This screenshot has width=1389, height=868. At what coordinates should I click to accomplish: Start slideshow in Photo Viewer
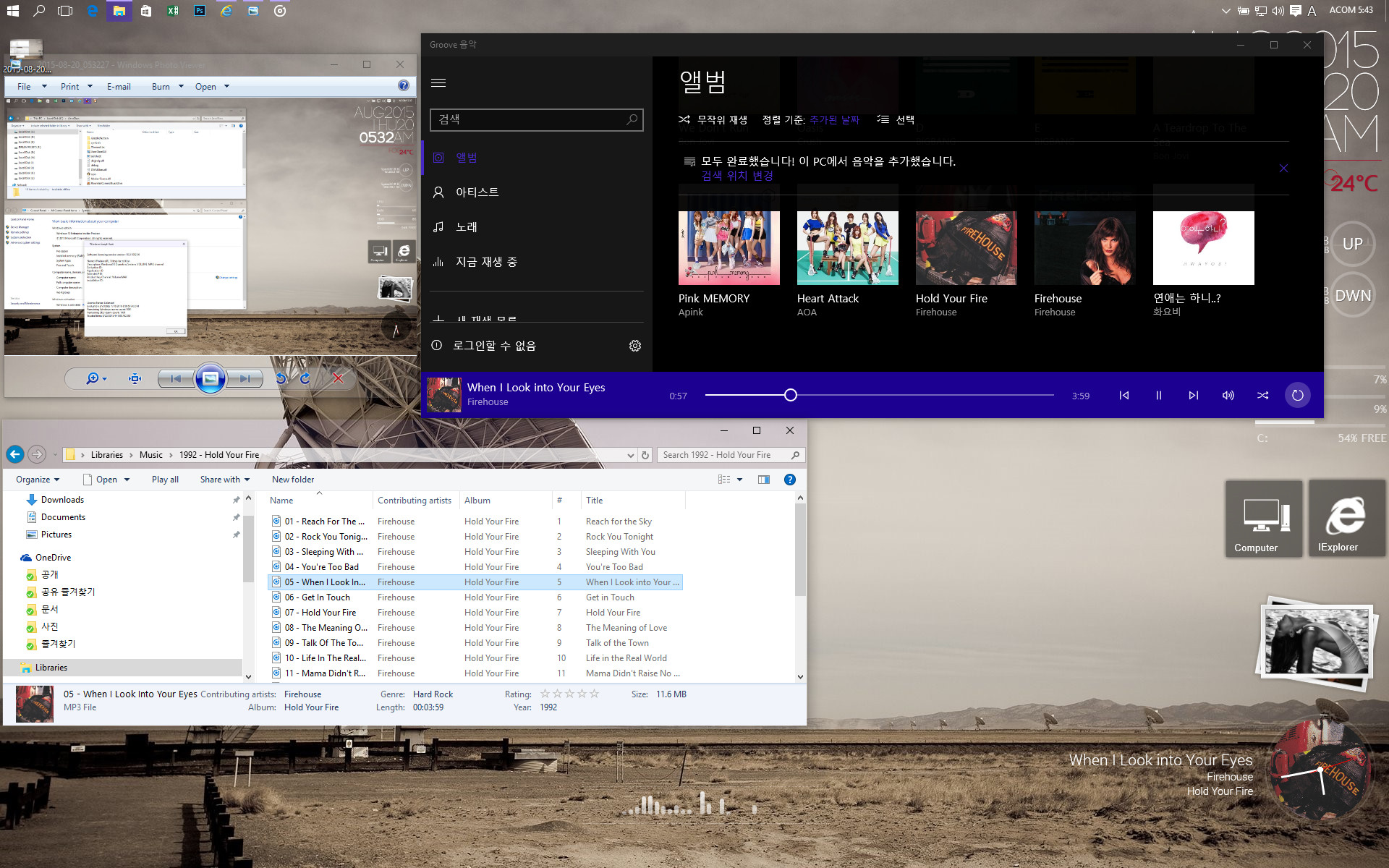(211, 378)
